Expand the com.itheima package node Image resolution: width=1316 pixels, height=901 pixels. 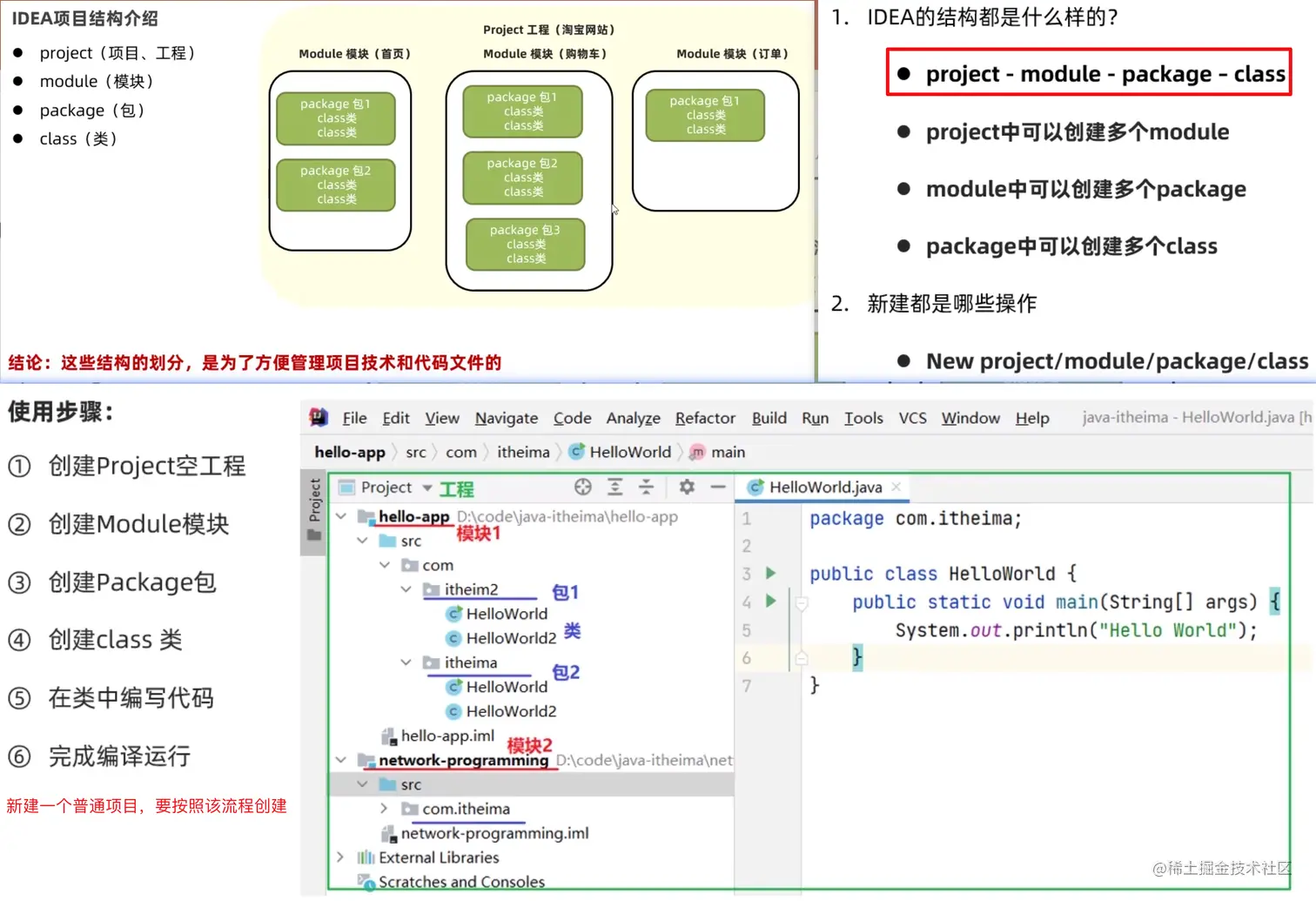385,809
